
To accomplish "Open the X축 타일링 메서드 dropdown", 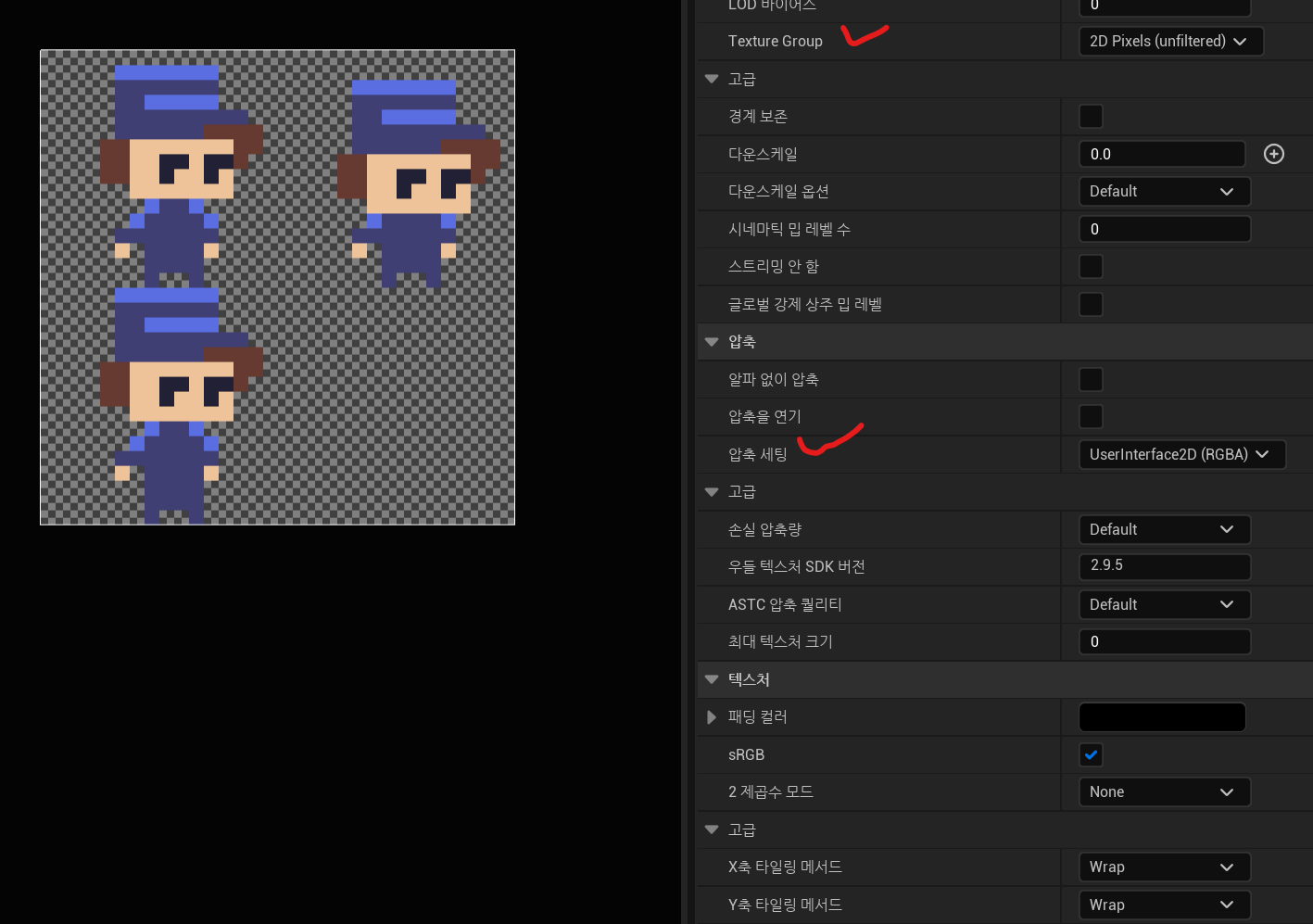I will pyautogui.click(x=1165, y=867).
